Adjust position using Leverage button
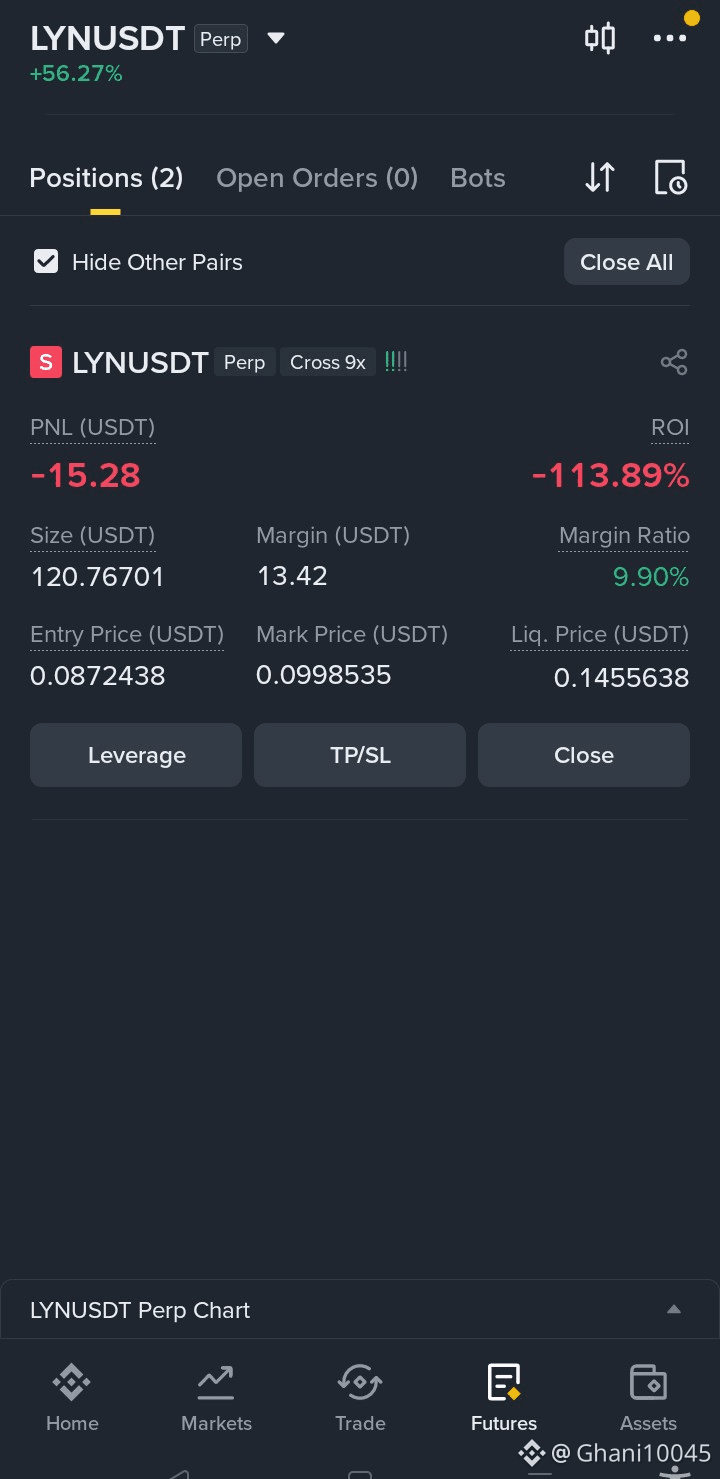The width and height of the screenshot is (720, 1479). pyautogui.click(x=136, y=755)
